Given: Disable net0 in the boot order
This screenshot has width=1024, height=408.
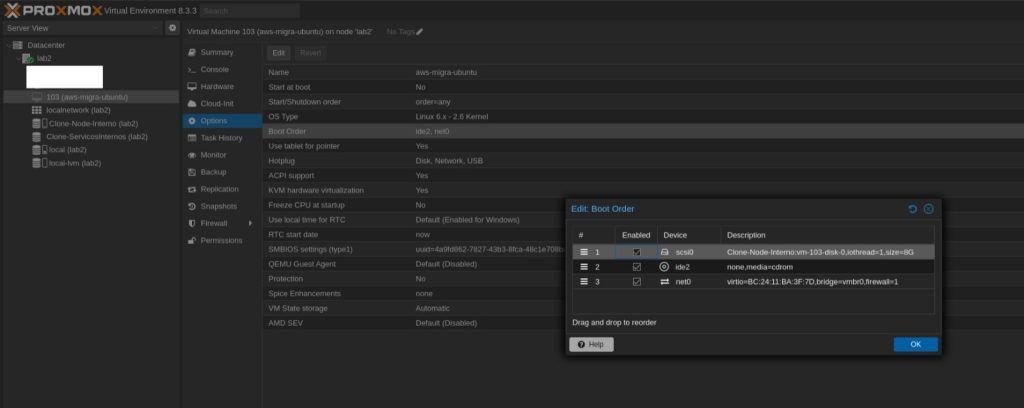Looking at the screenshot, I should point(636,282).
